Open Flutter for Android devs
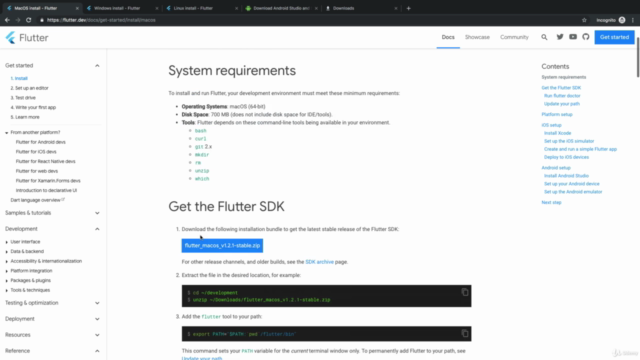 pos(40,142)
